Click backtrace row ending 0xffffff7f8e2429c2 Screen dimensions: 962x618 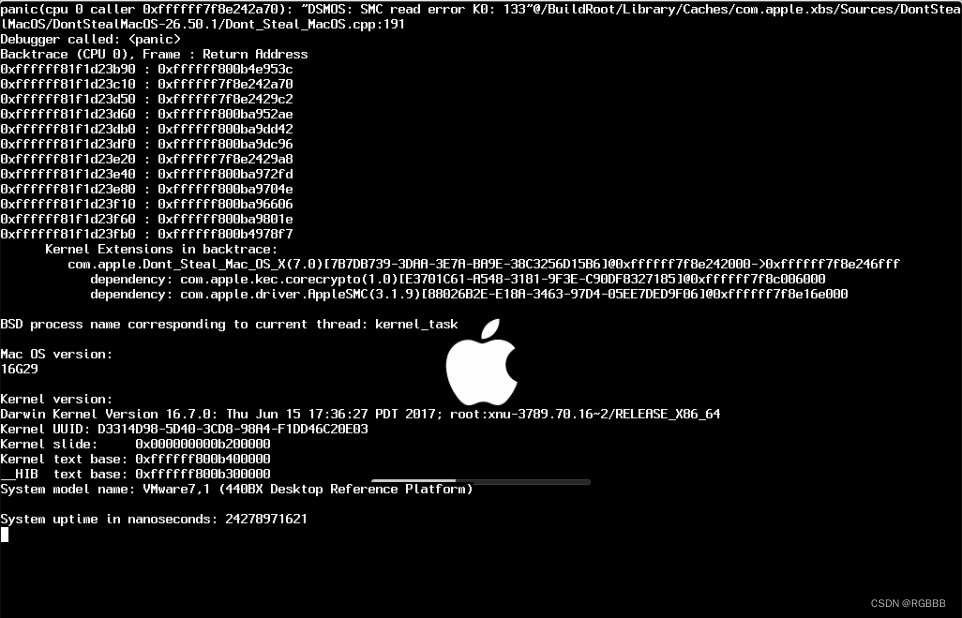147,99
